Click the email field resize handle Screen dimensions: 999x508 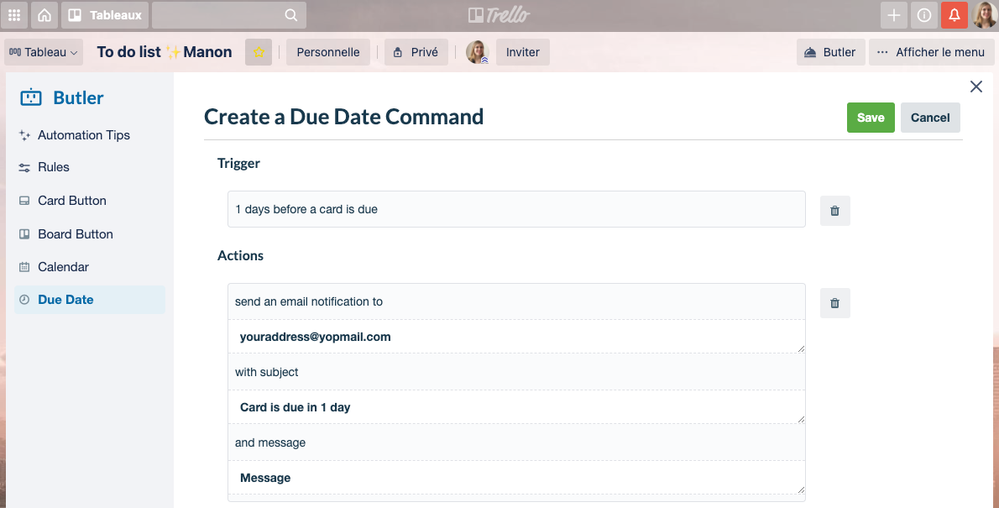click(x=801, y=349)
